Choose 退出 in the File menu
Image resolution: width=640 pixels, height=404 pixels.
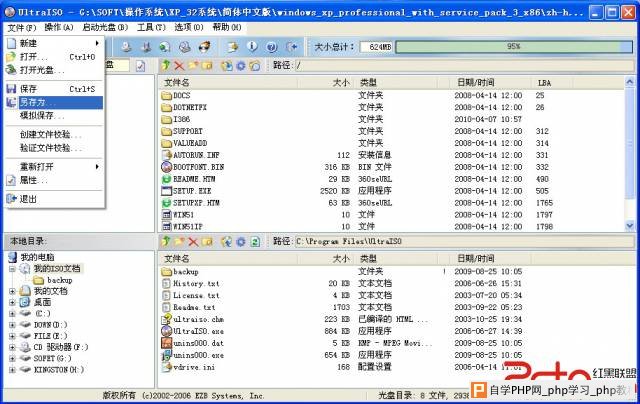pos(54,199)
